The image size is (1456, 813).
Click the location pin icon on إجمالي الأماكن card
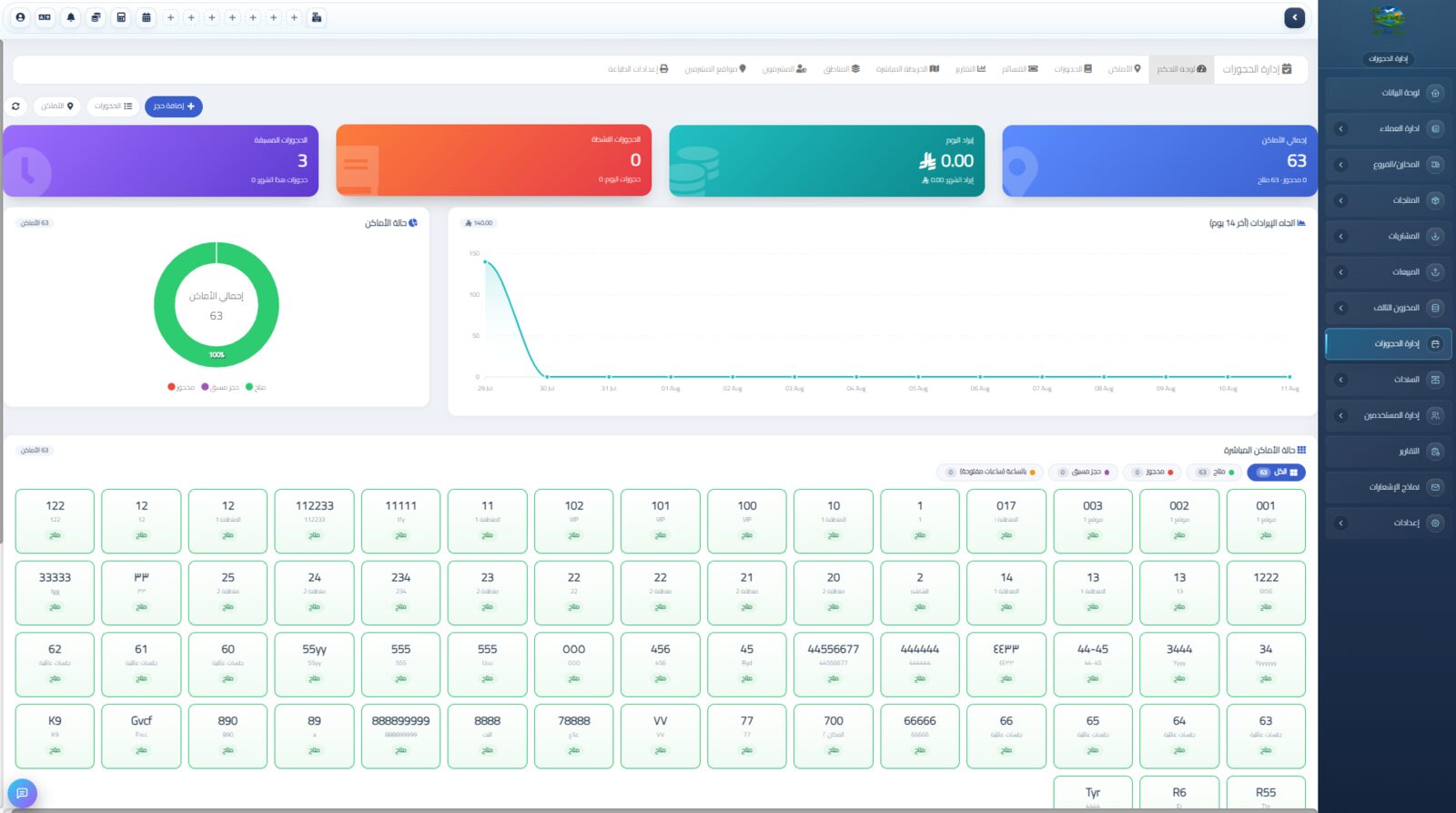pos(1018,170)
